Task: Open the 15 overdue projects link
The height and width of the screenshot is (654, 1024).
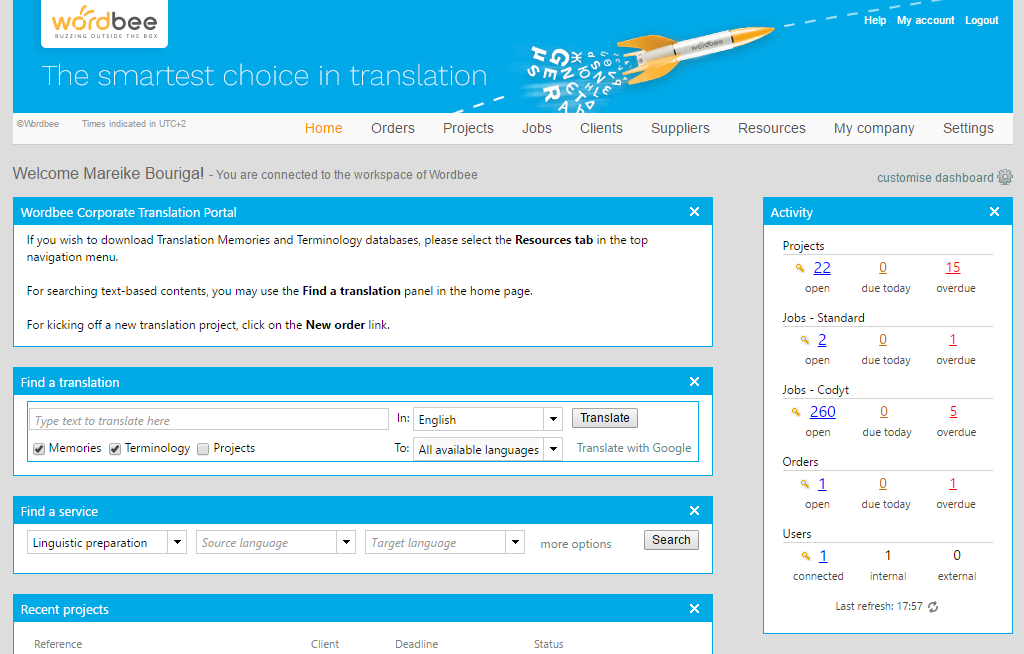Action: tap(952, 268)
